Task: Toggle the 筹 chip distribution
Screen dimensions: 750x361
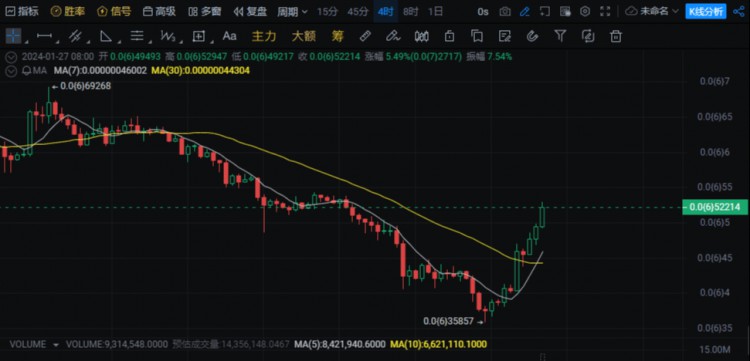Action: (x=338, y=36)
